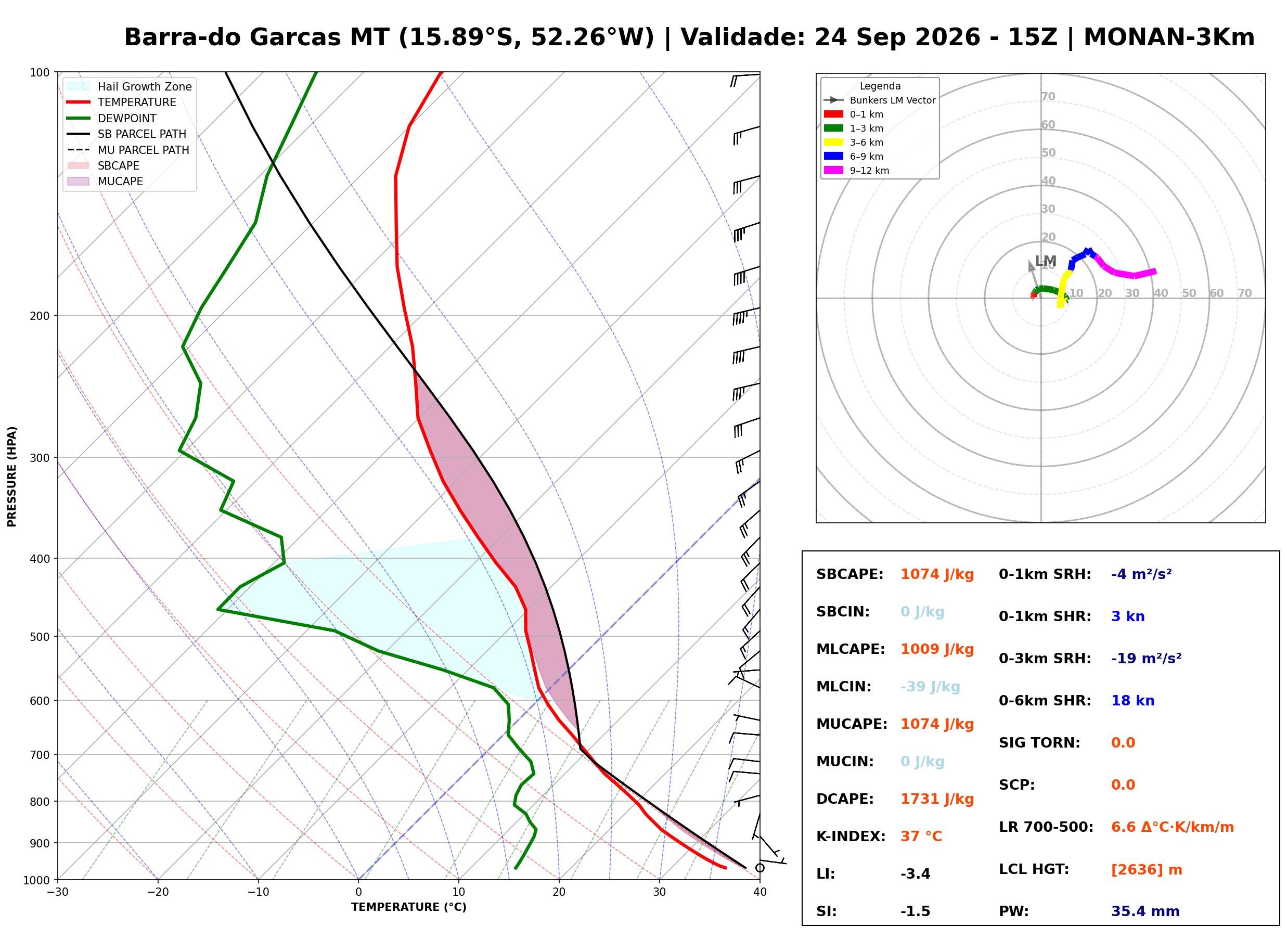This screenshot has height=952, width=1287.
Task: Click the K-INDEX value 37 °C
Action: [921, 837]
